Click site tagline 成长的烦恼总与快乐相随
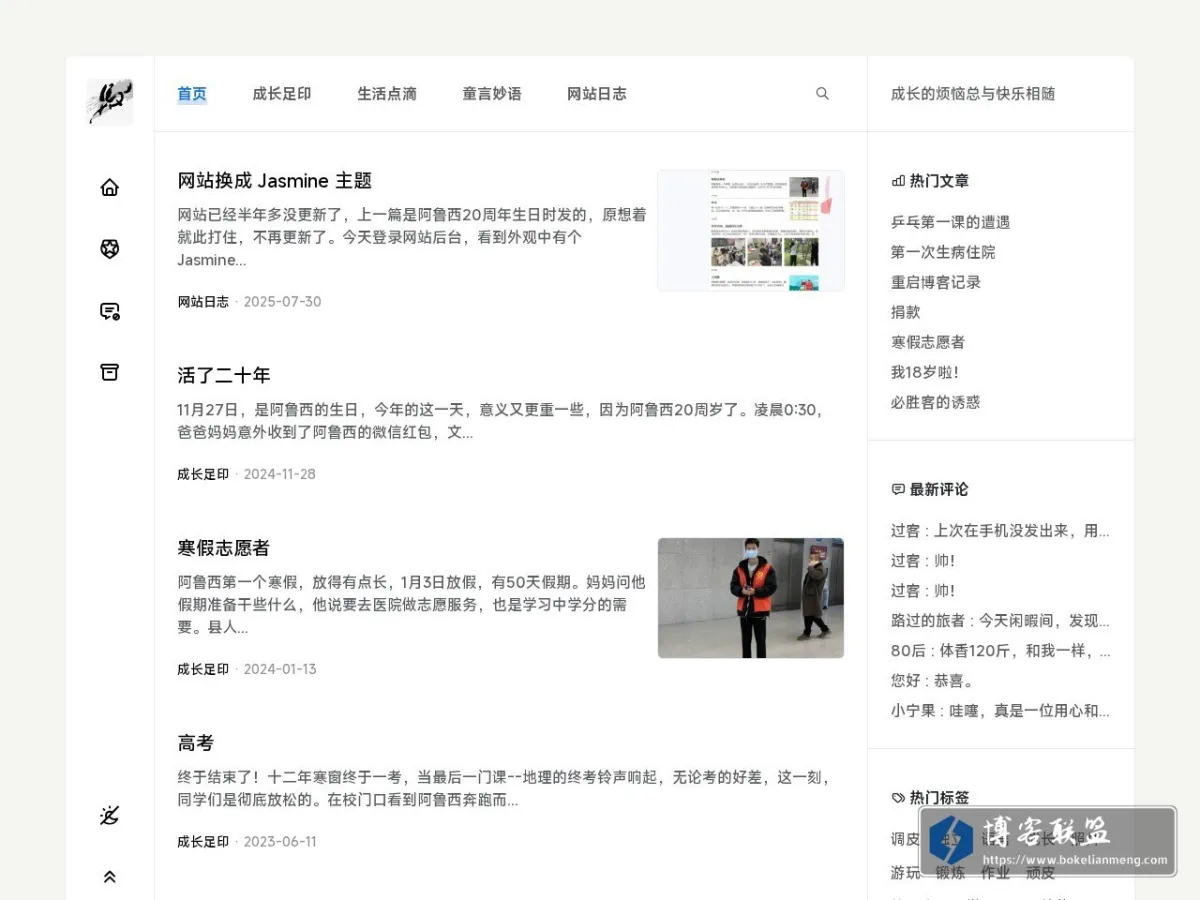 [x=973, y=94]
